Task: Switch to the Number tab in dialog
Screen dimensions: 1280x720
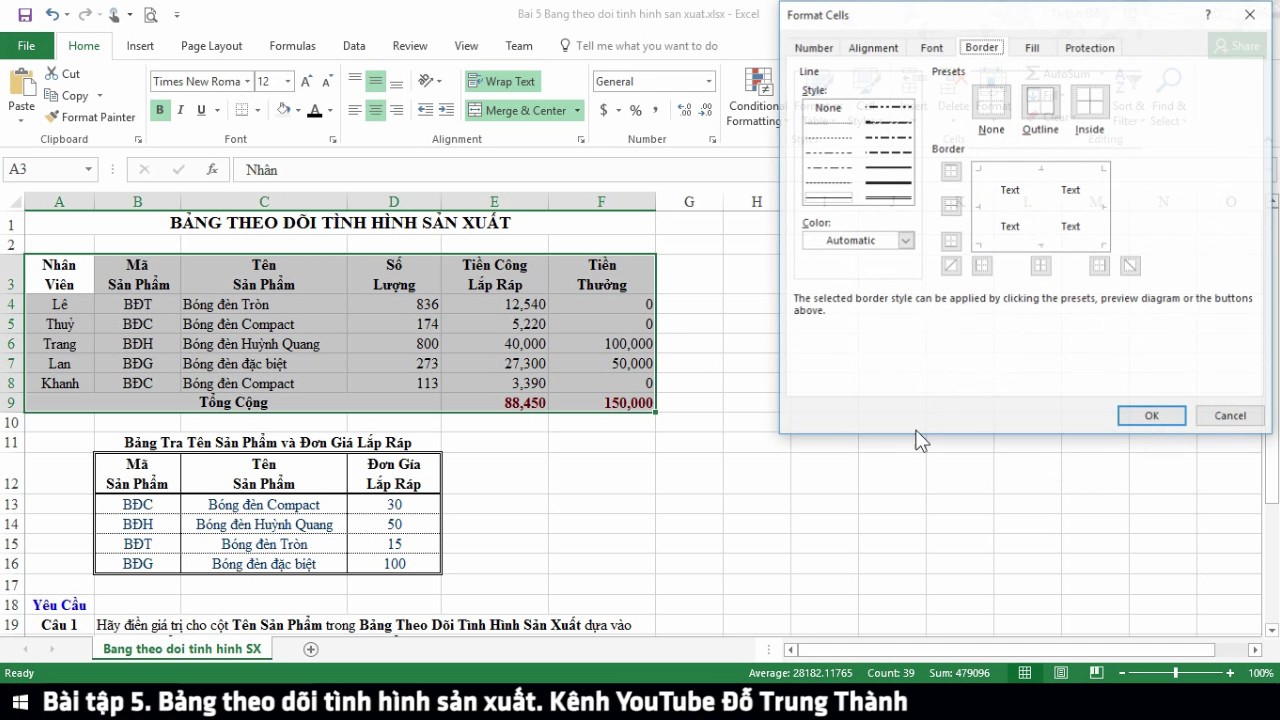Action: [x=813, y=48]
